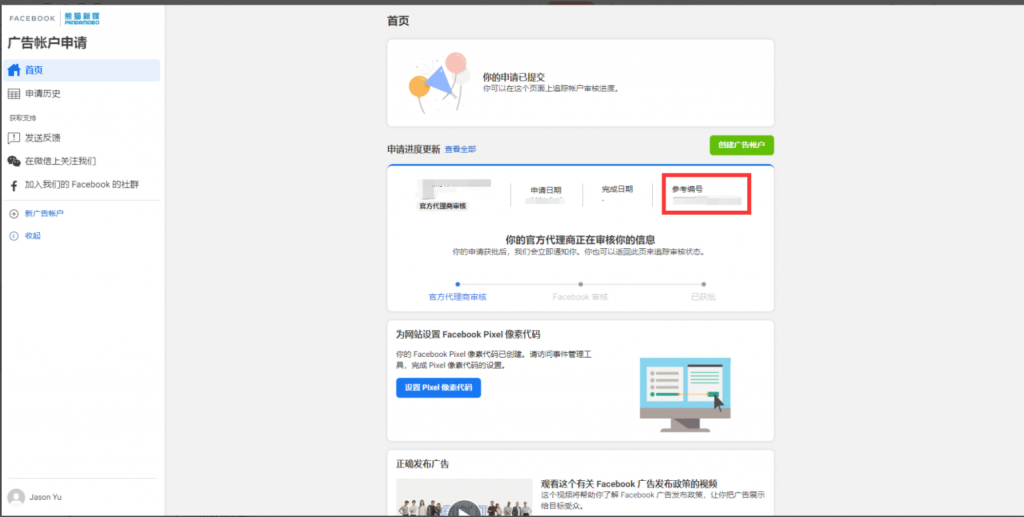Image resolution: width=1024 pixels, height=517 pixels.
Task: Click the plus icon beside 新广告帐户
Action: point(14,213)
